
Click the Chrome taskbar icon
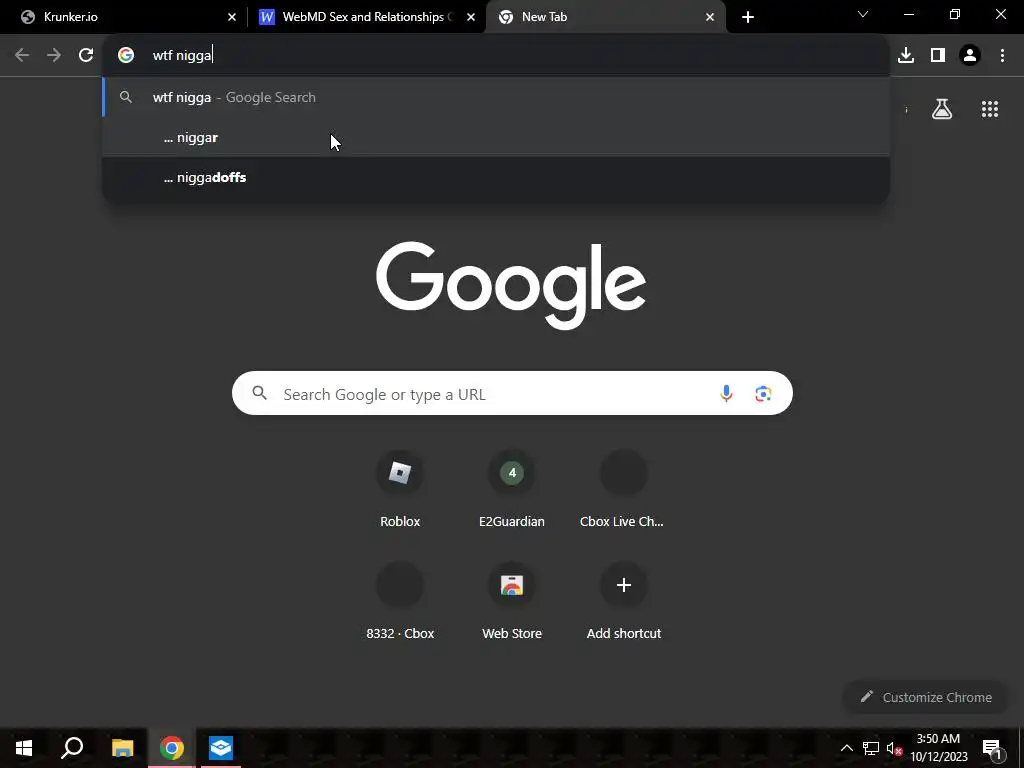click(172, 748)
